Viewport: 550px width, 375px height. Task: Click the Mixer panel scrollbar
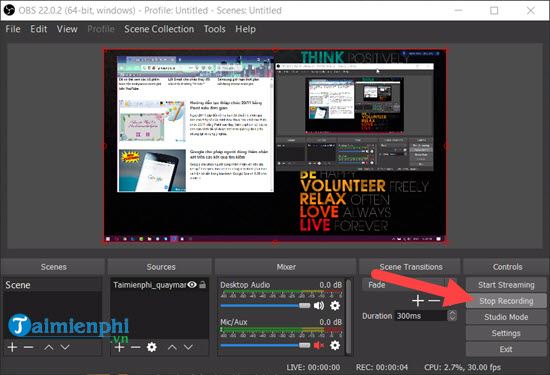point(348,316)
